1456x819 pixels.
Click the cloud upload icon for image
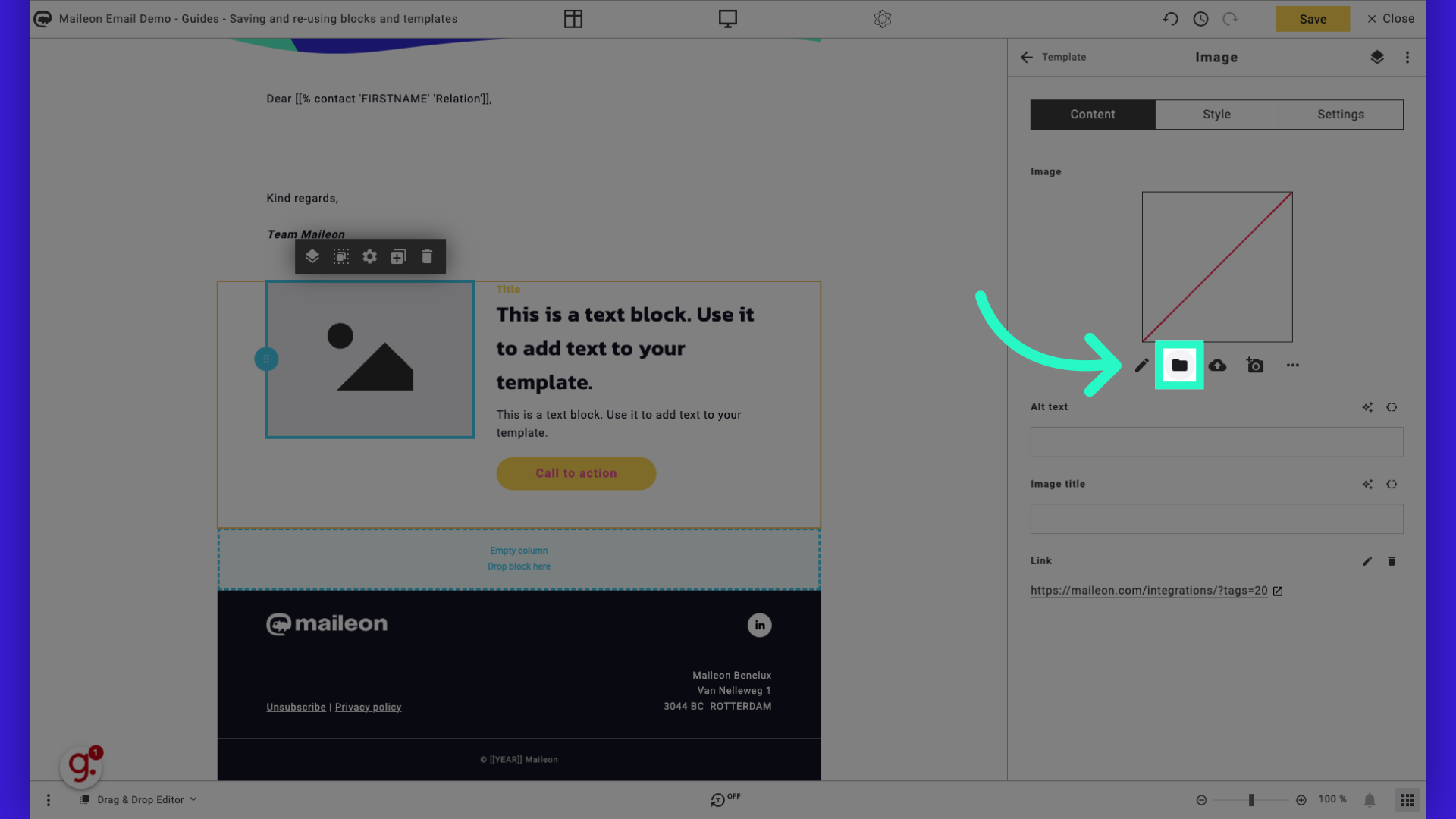(1218, 365)
